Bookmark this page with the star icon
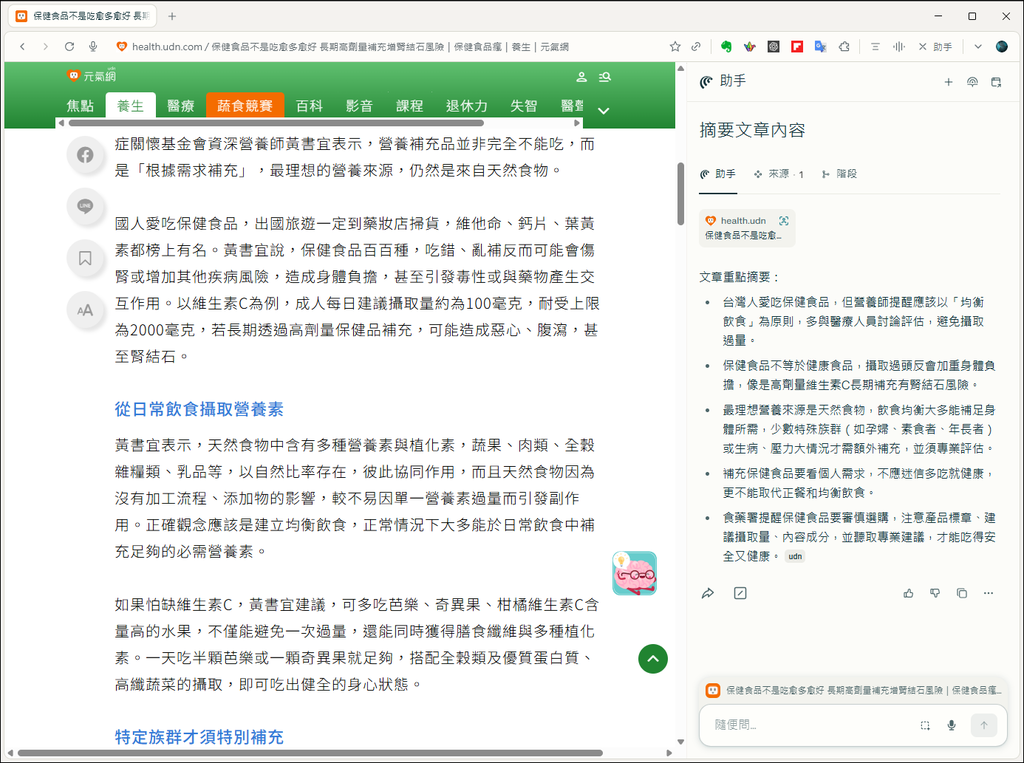 tap(675, 46)
